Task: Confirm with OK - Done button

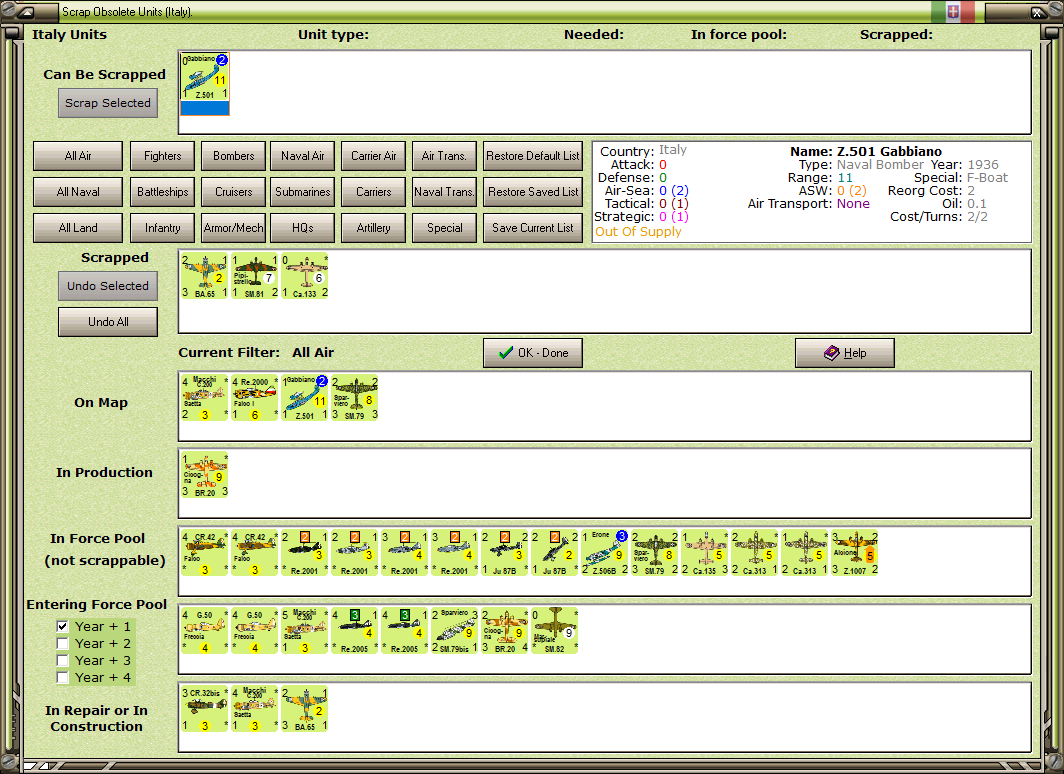Action: coord(533,353)
